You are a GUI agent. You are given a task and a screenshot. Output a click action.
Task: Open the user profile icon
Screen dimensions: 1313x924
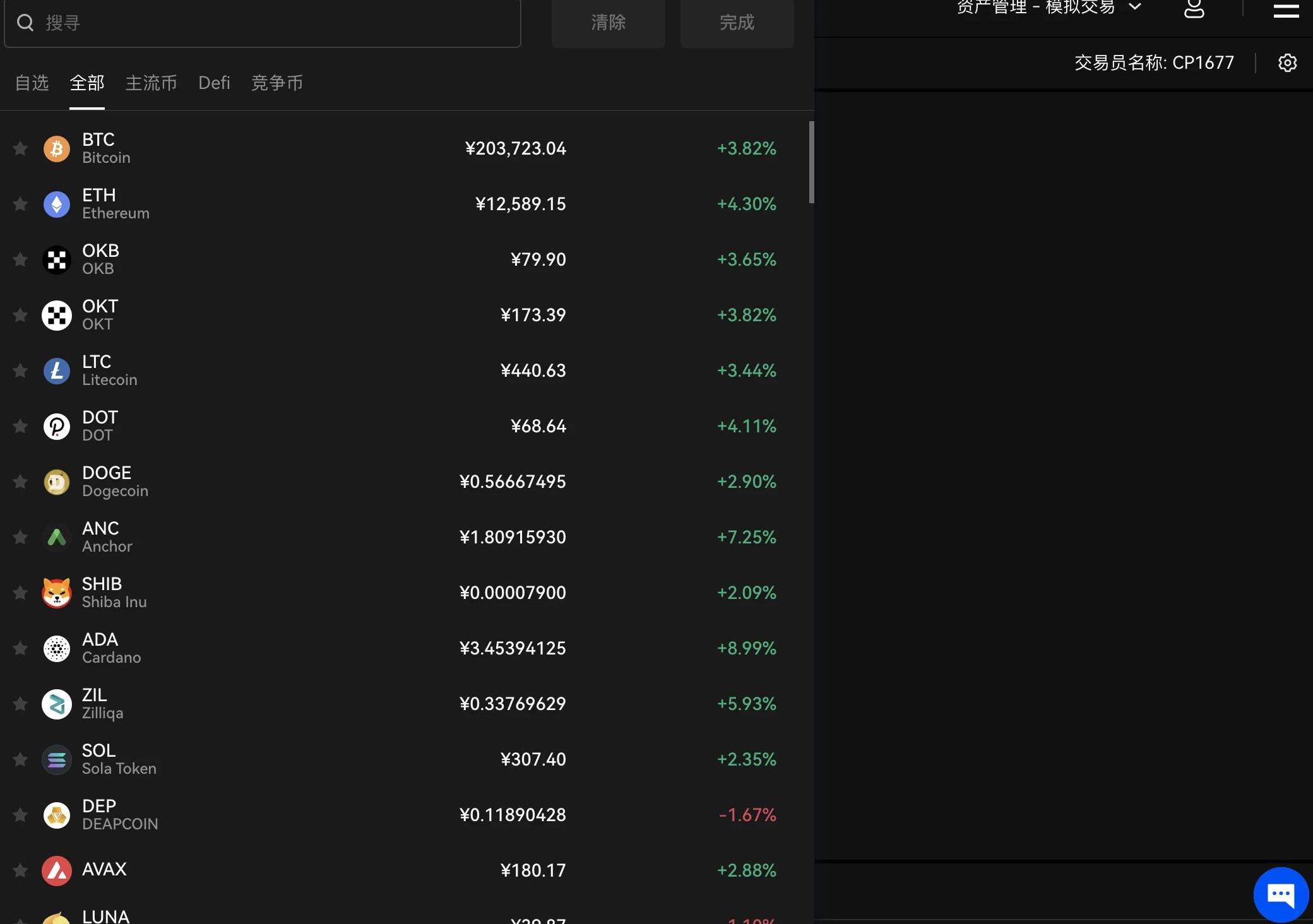[1194, 9]
